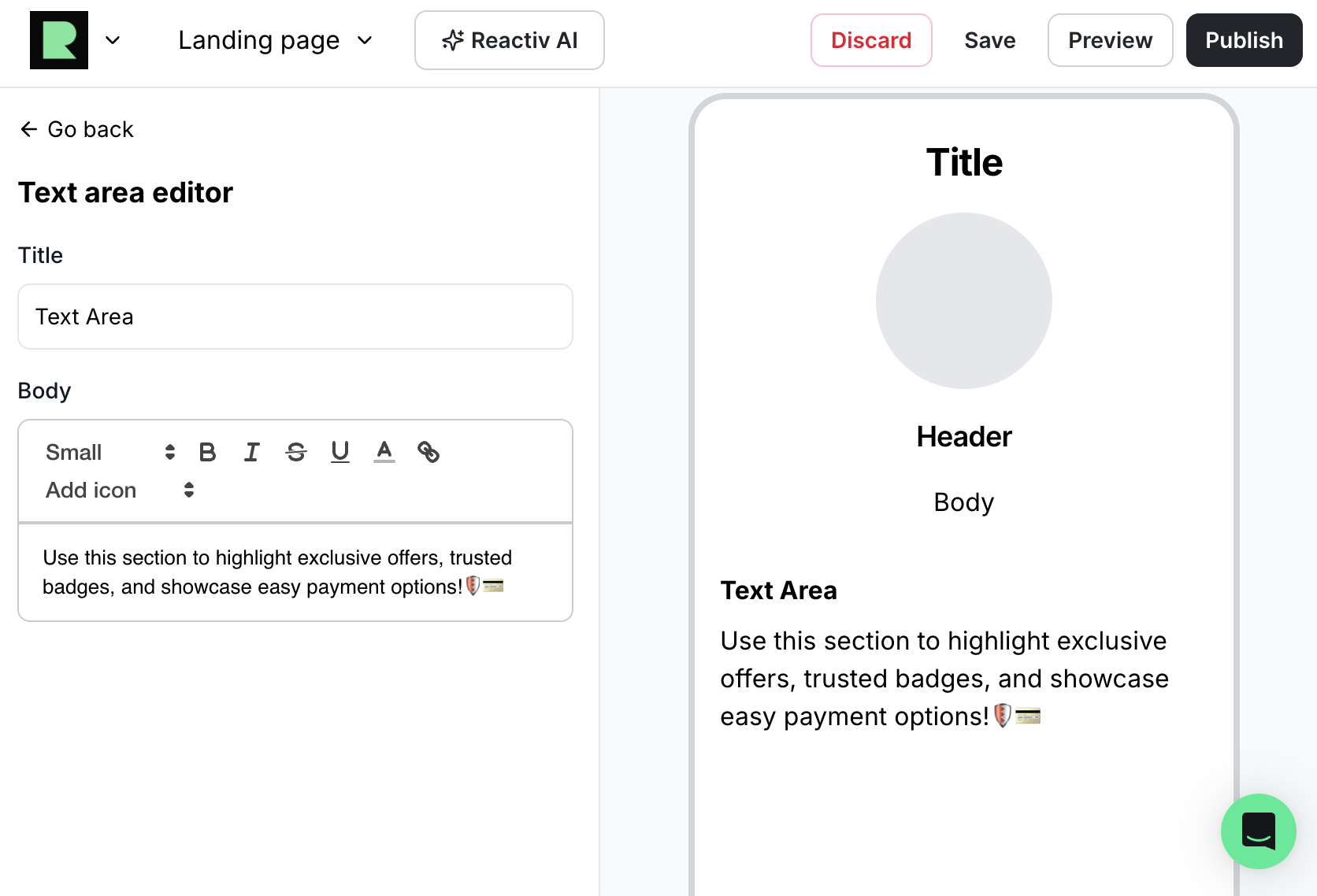Click into the Body text editor area
1317x896 pixels.
click(295, 572)
